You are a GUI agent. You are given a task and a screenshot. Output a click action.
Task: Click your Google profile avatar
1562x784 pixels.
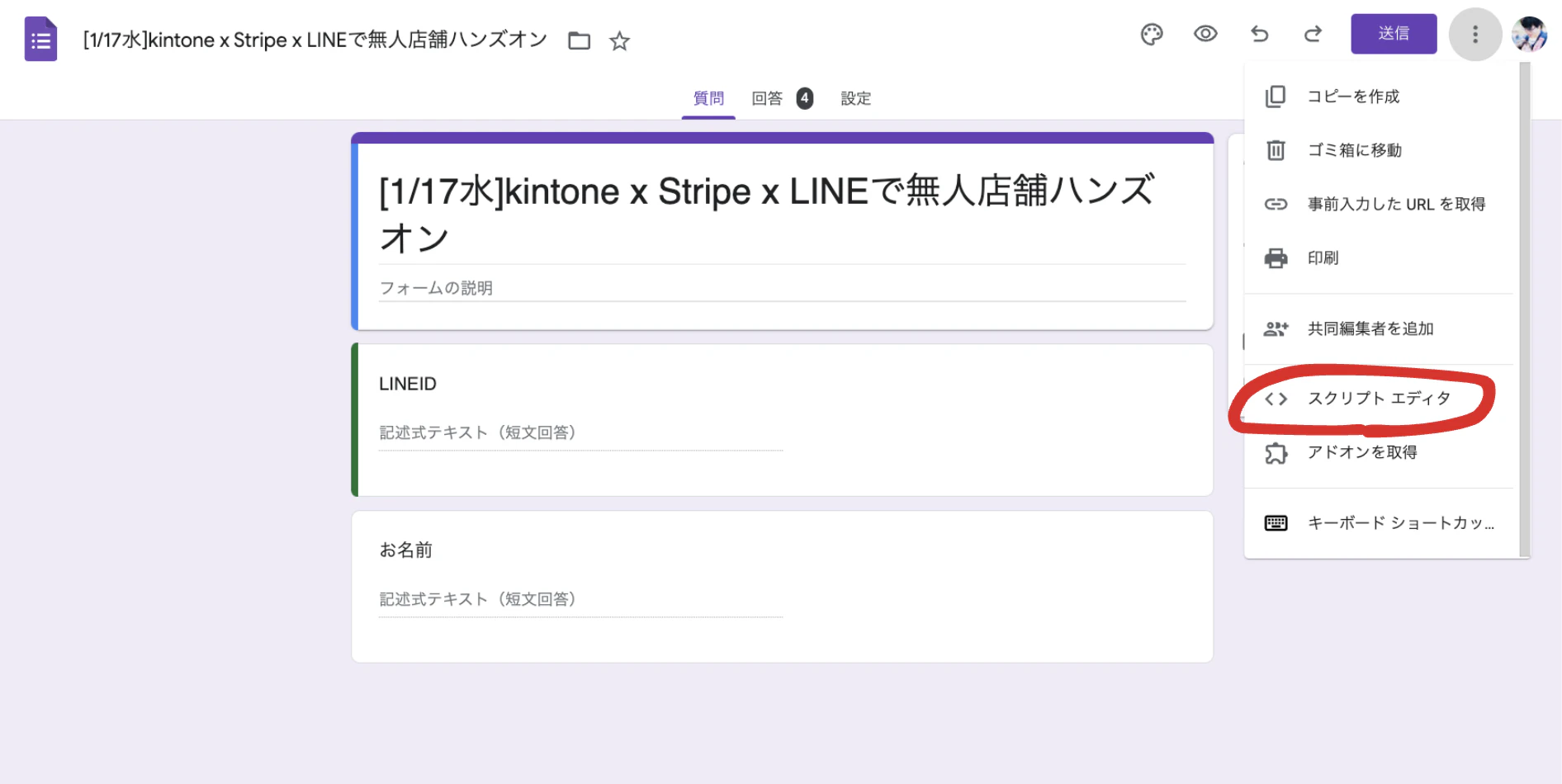point(1531,35)
